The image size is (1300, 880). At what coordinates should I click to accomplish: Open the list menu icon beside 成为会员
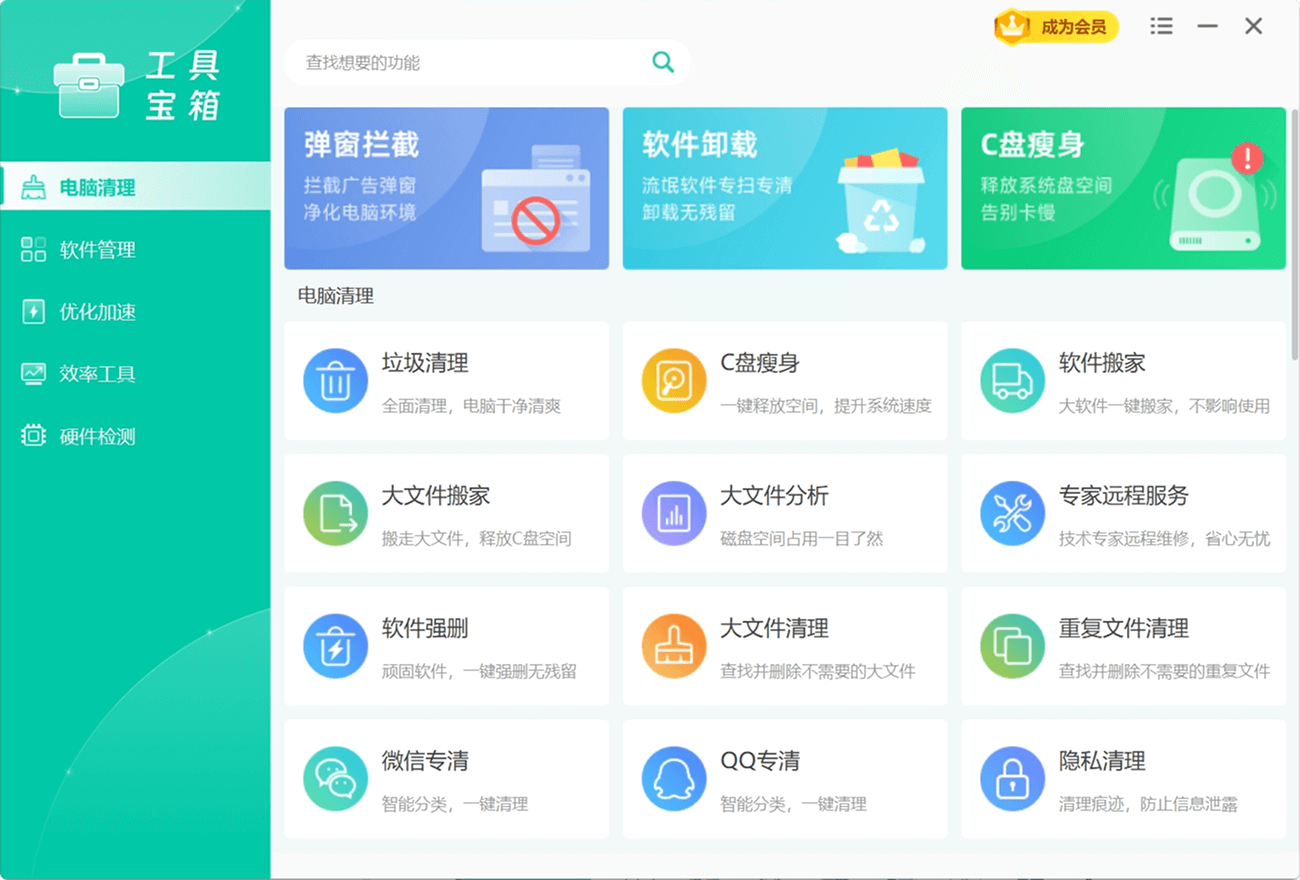(1161, 27)
